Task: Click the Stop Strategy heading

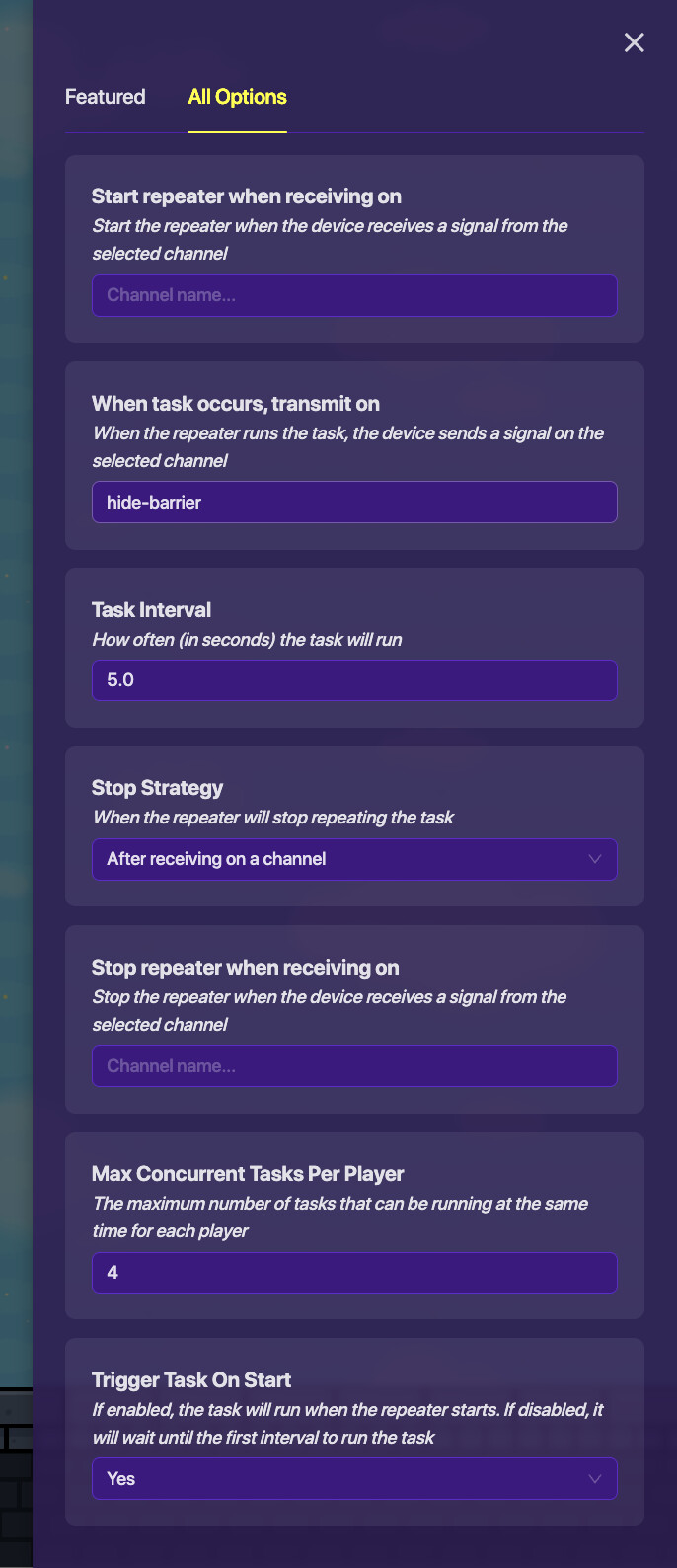Action: [158, 788]
